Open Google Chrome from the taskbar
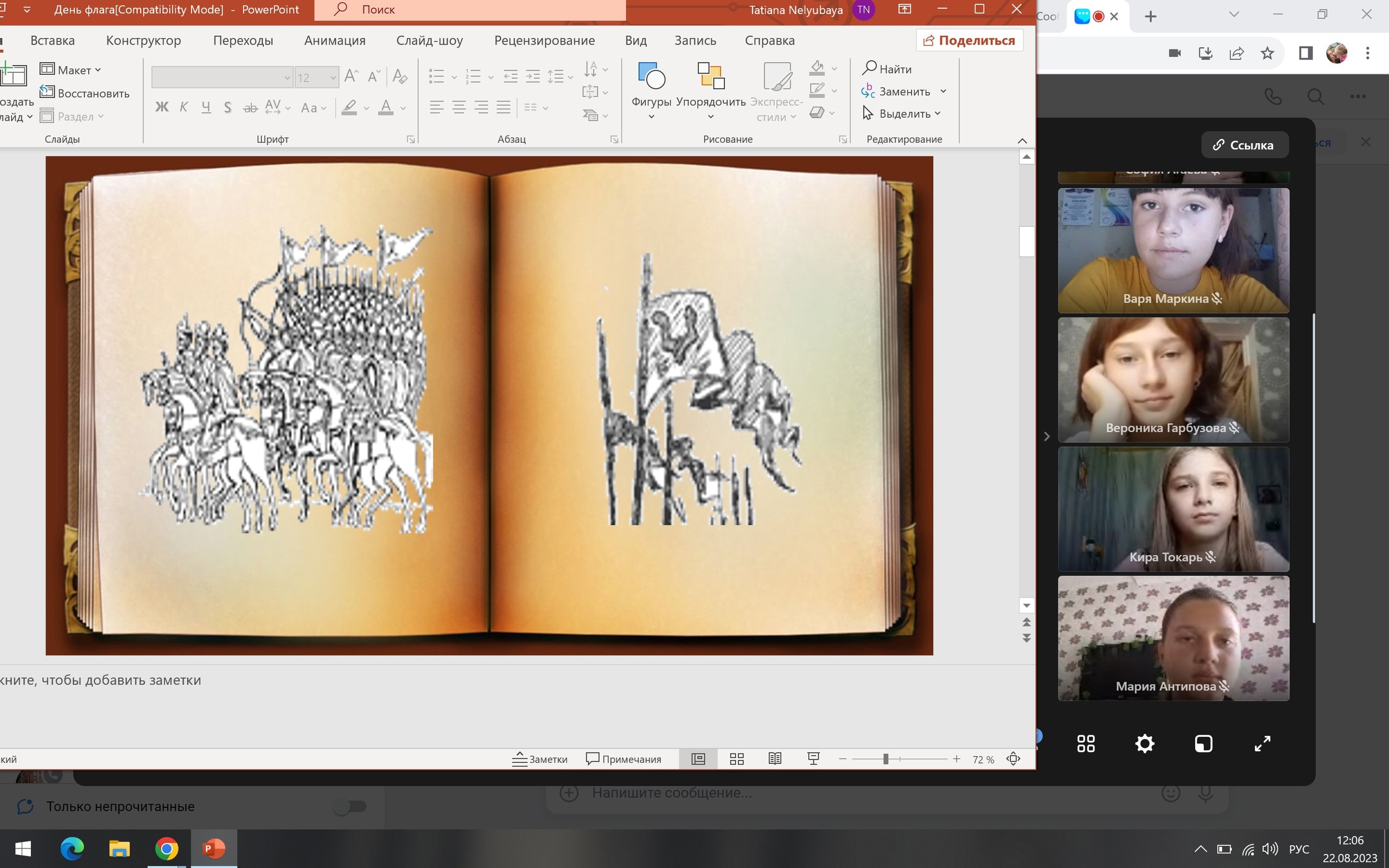1389x868 pixels. click(167, 848)
